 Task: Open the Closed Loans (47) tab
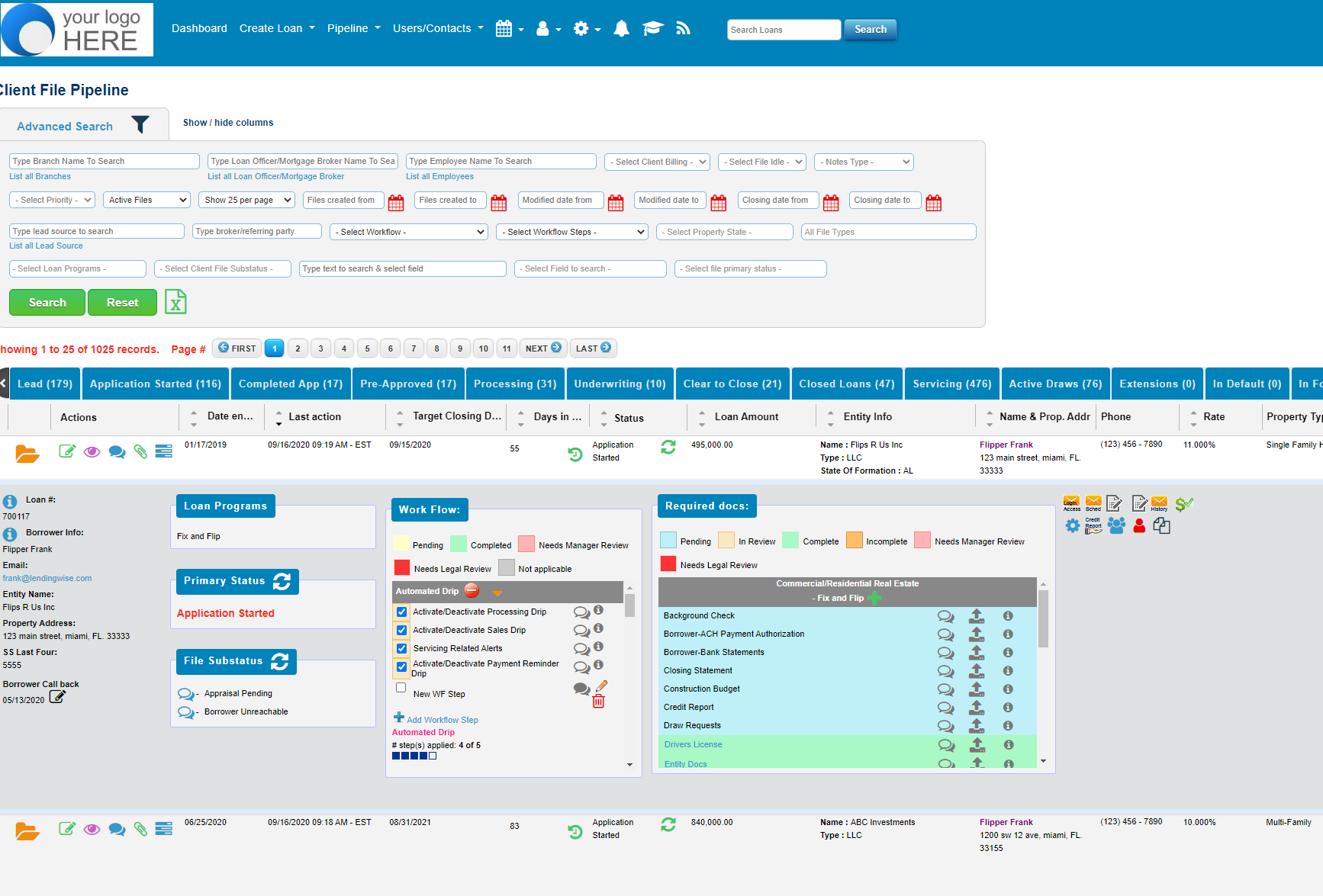coord(847,384)
